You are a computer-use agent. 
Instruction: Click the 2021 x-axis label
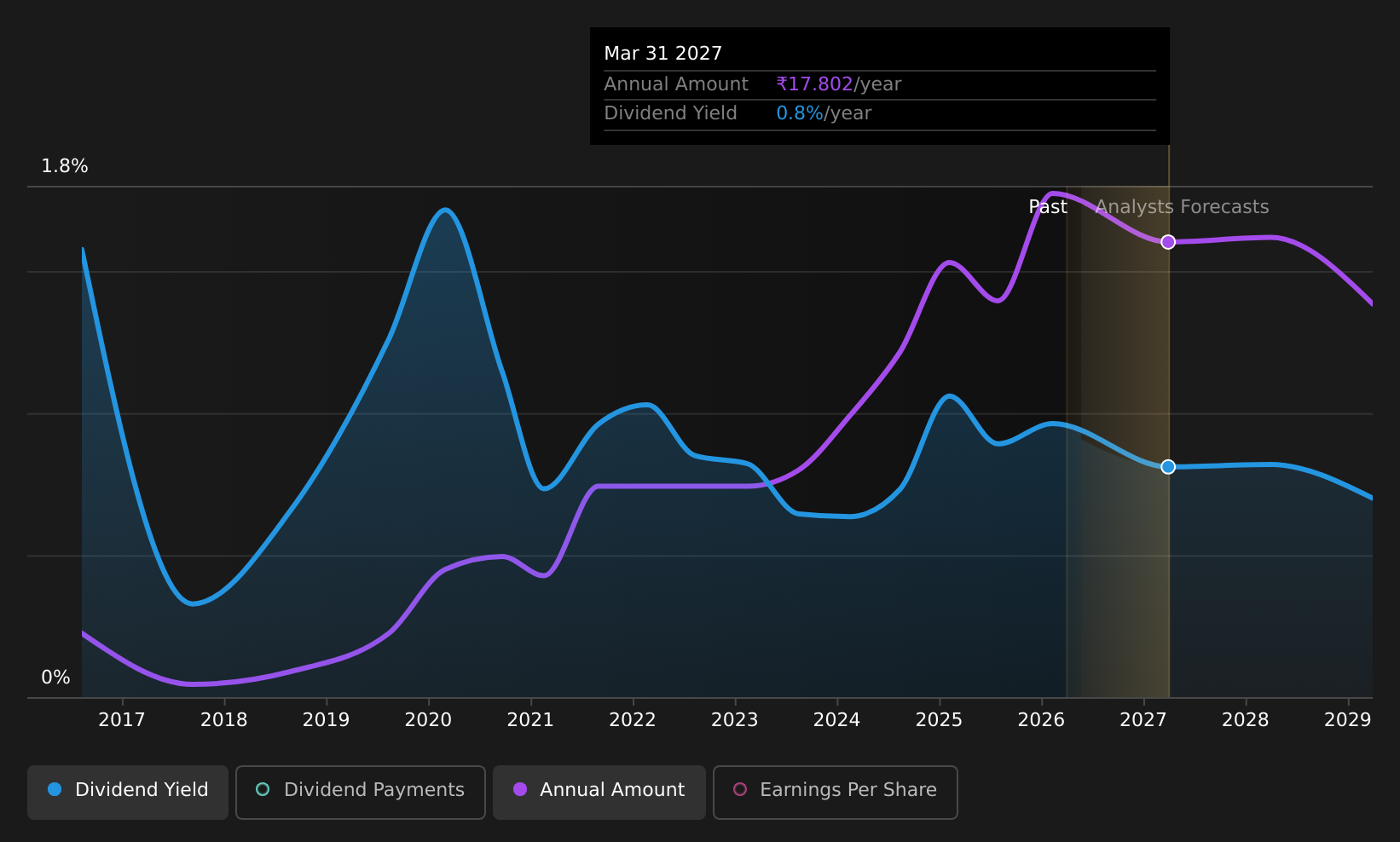(530, 720)
